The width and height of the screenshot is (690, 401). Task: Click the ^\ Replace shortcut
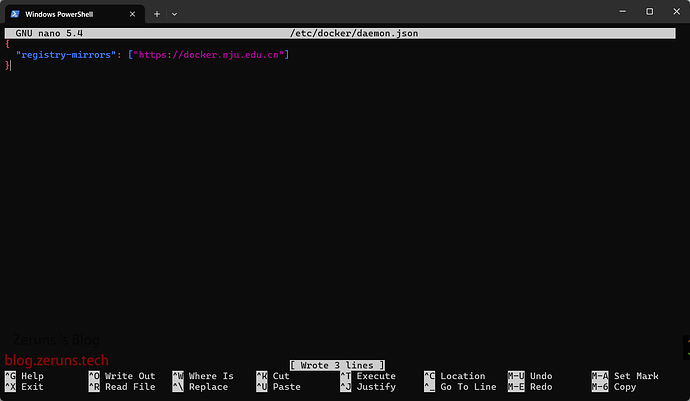tap(200, 387)
